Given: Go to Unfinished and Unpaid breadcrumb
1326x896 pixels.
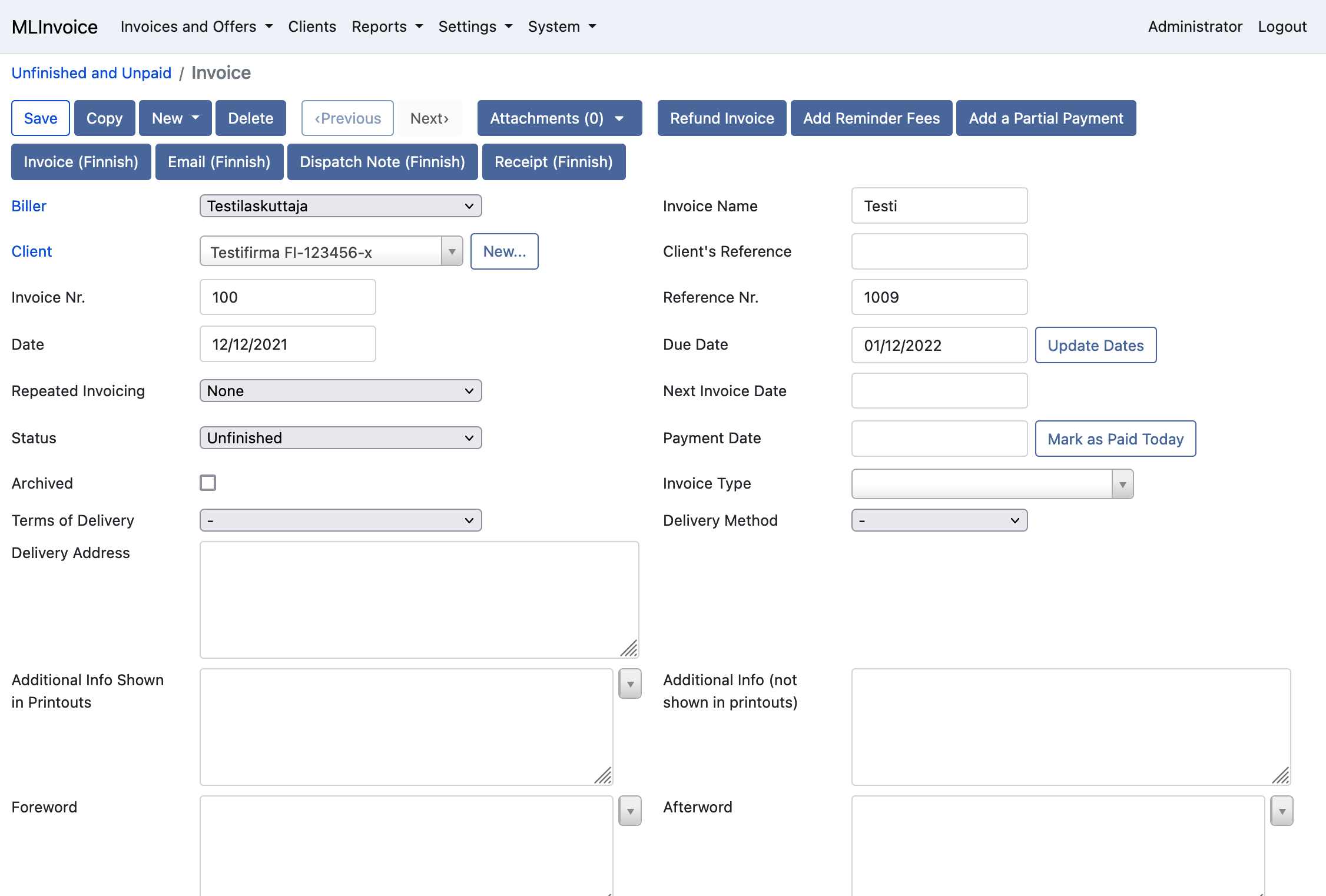Looking at the screenshot, I should pos(92,73).
